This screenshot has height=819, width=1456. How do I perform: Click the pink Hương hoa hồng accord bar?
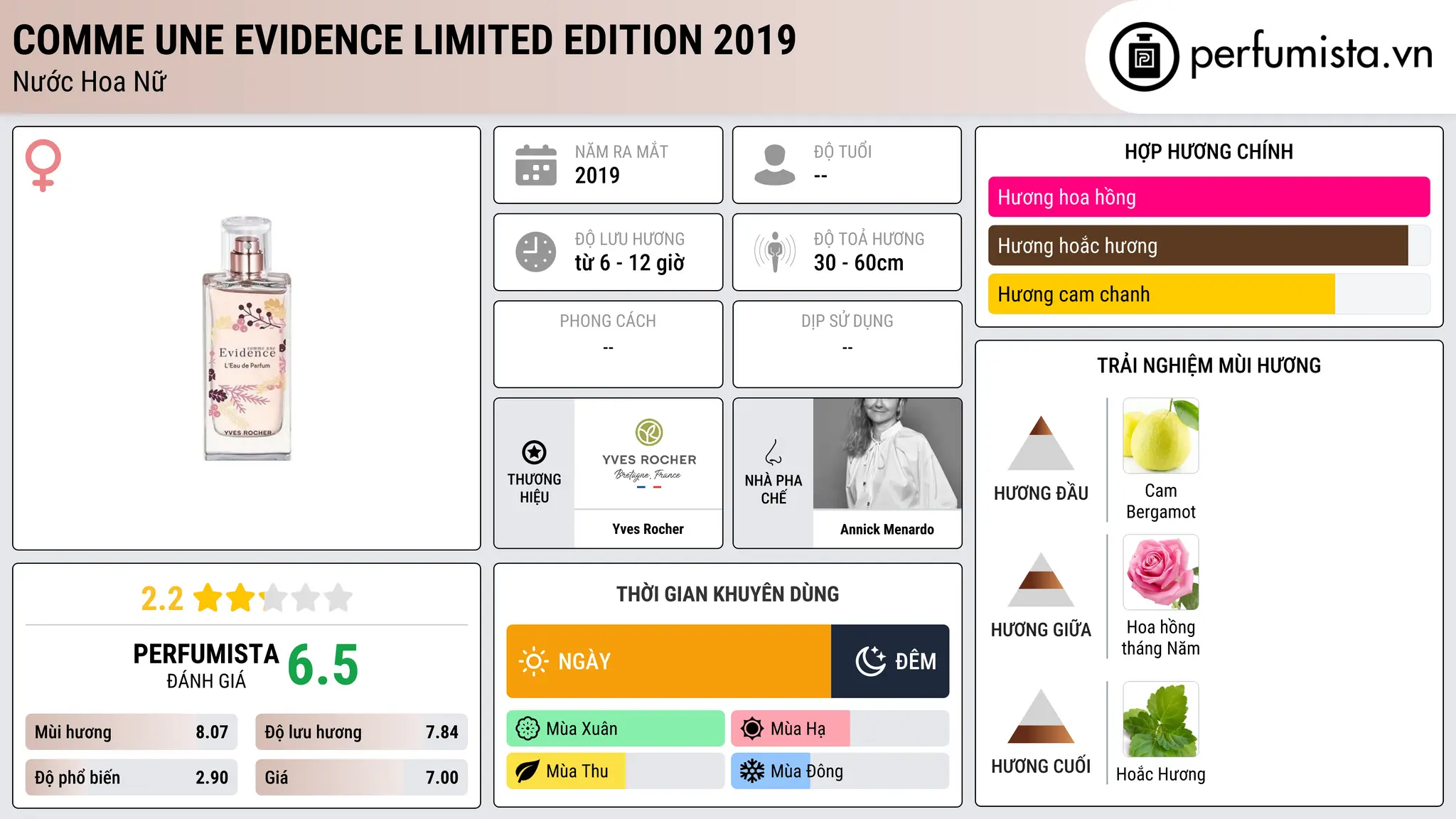click(x=1209, y=197)
